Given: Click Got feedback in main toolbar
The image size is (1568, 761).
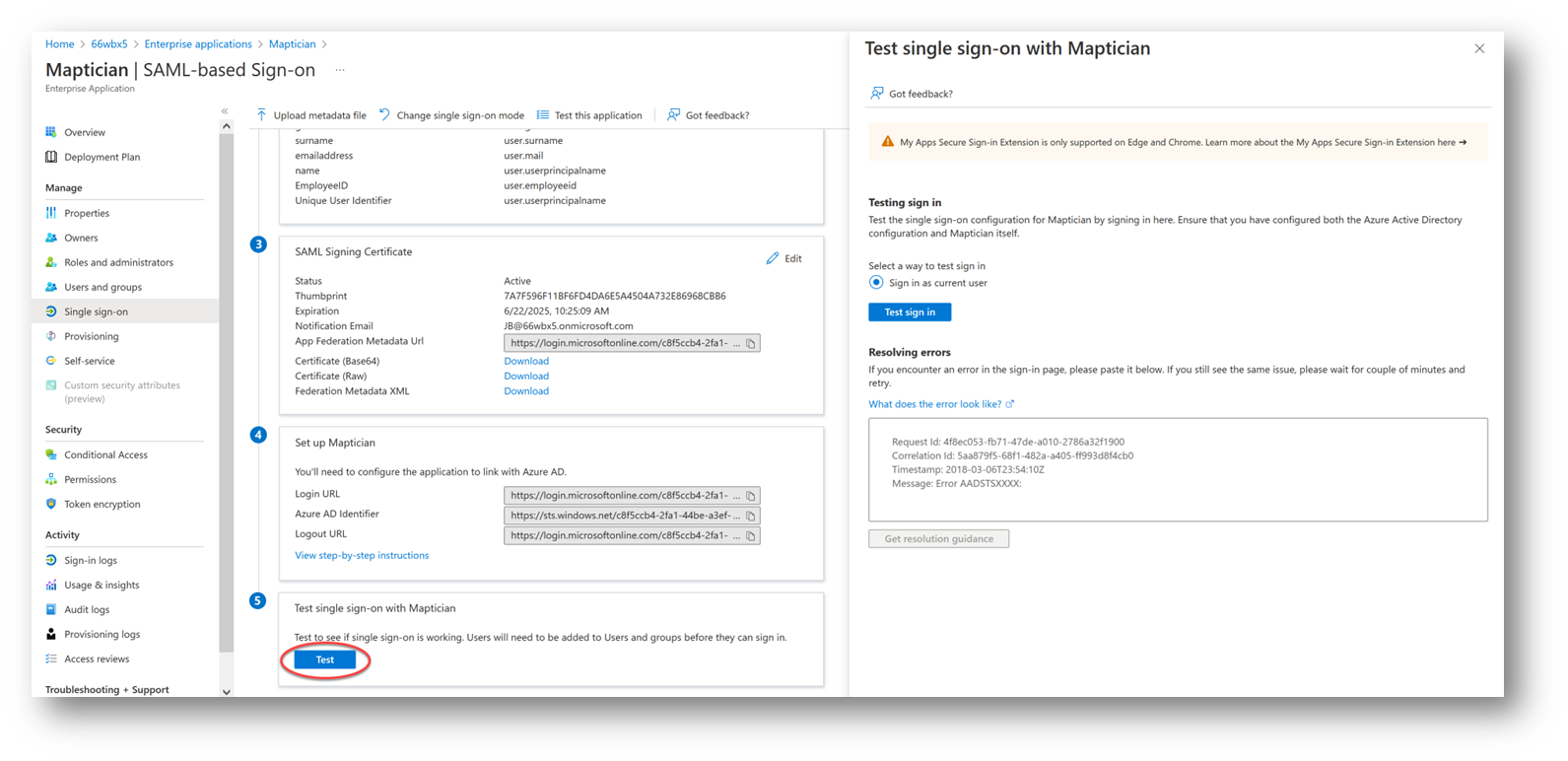Looking at the screenshot, I should [709, 115].
